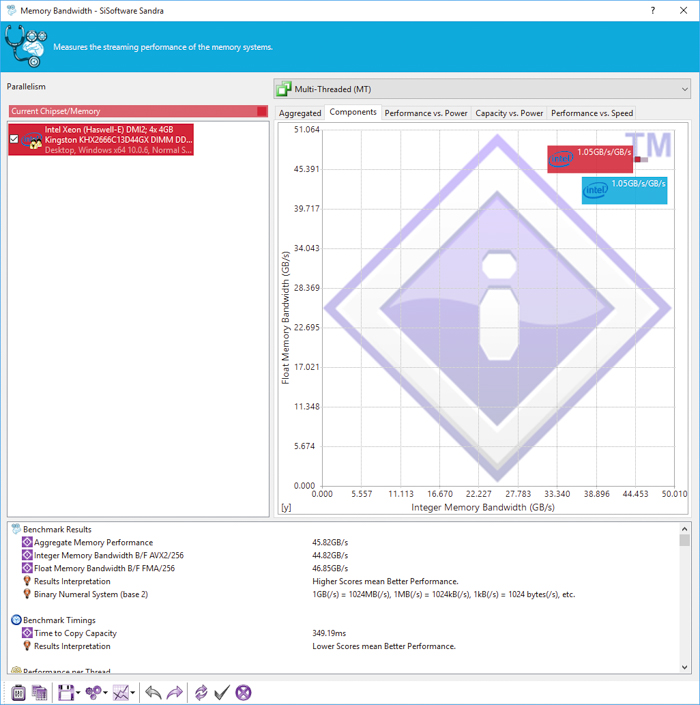This screenshot has width=700, height=705.
Task: Switch to the Aggregated tab
Action: click(x=300, y=113)
